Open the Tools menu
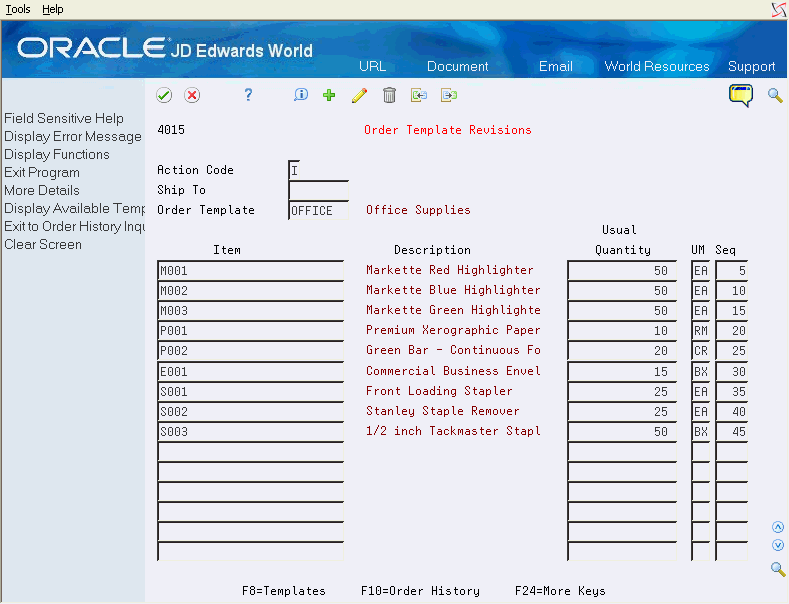The width and height of the screenshot is (789, 604). tap(18, 9)
